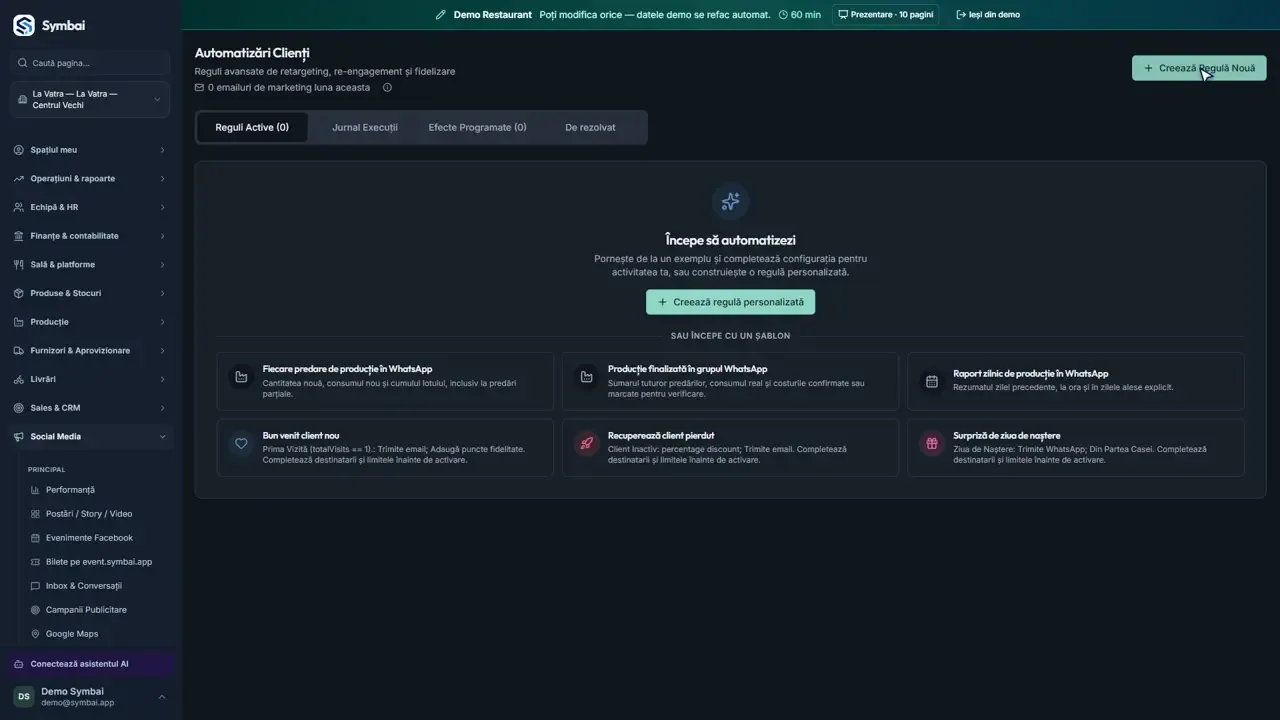Expand the Livrări section chevron
The image size is (1280, 720).
162,379
